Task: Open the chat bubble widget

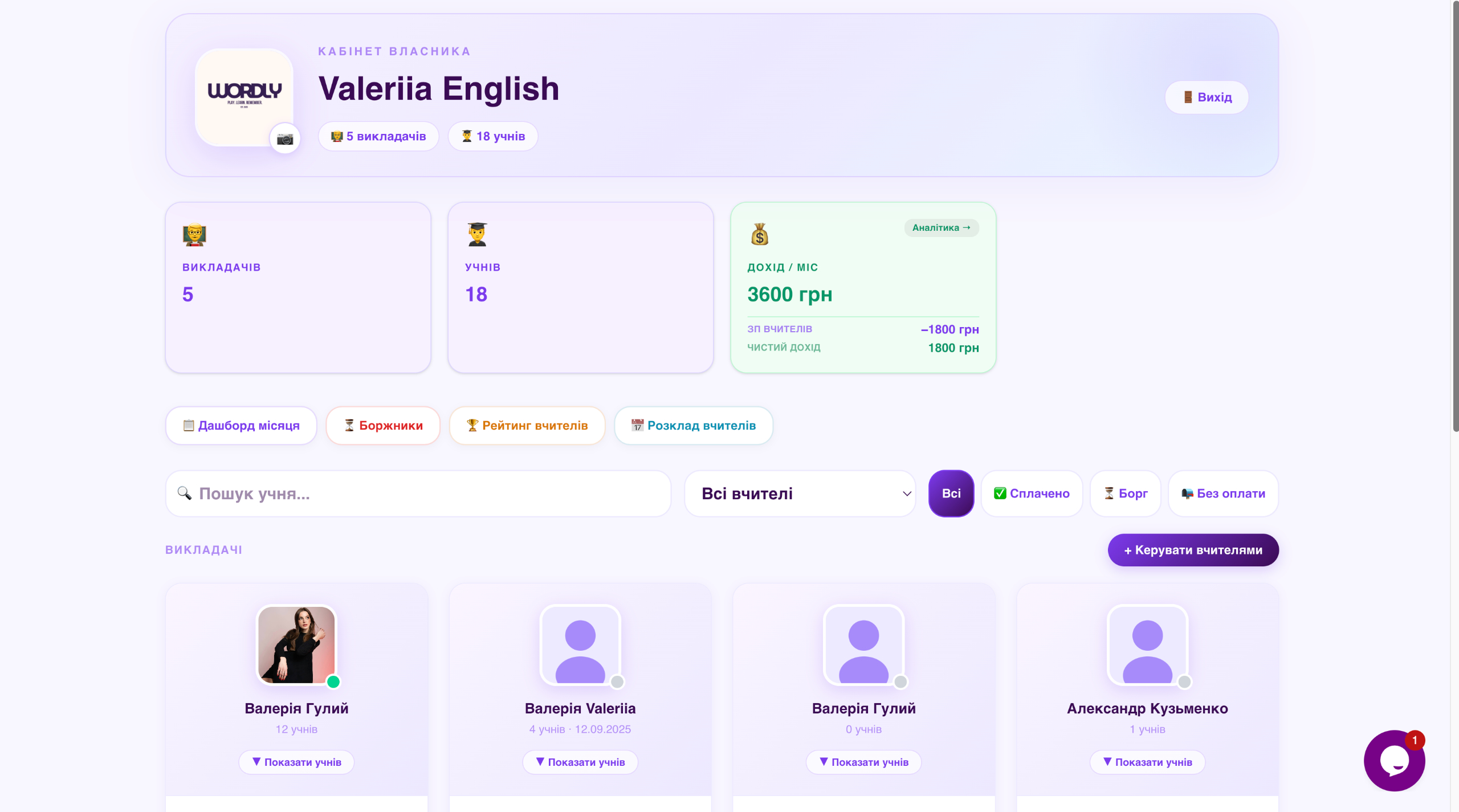Action: point(1394,761)
